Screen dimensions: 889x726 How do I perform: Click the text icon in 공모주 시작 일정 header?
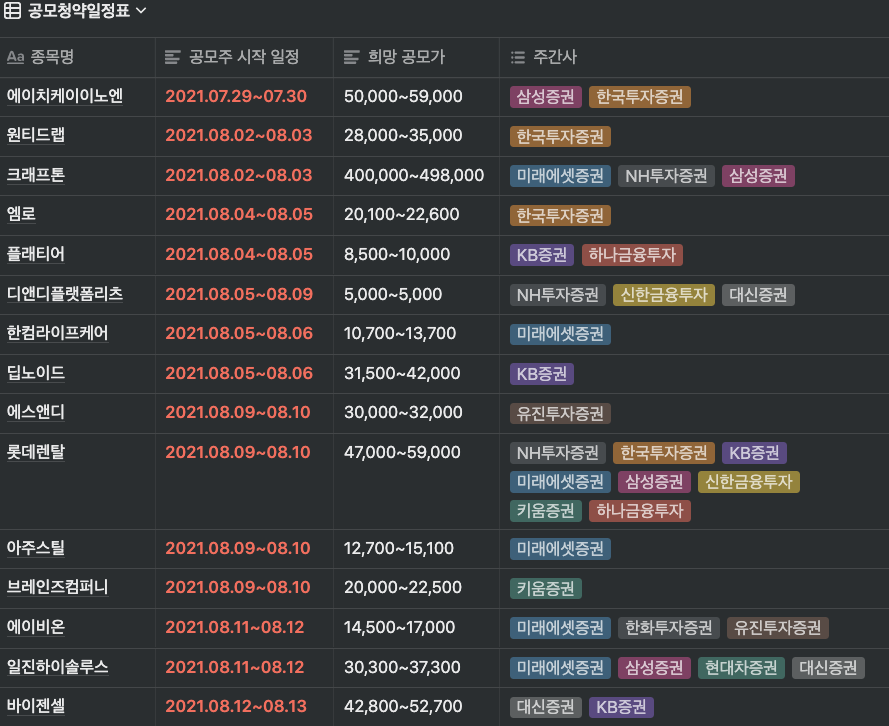(x=172, y=57)
